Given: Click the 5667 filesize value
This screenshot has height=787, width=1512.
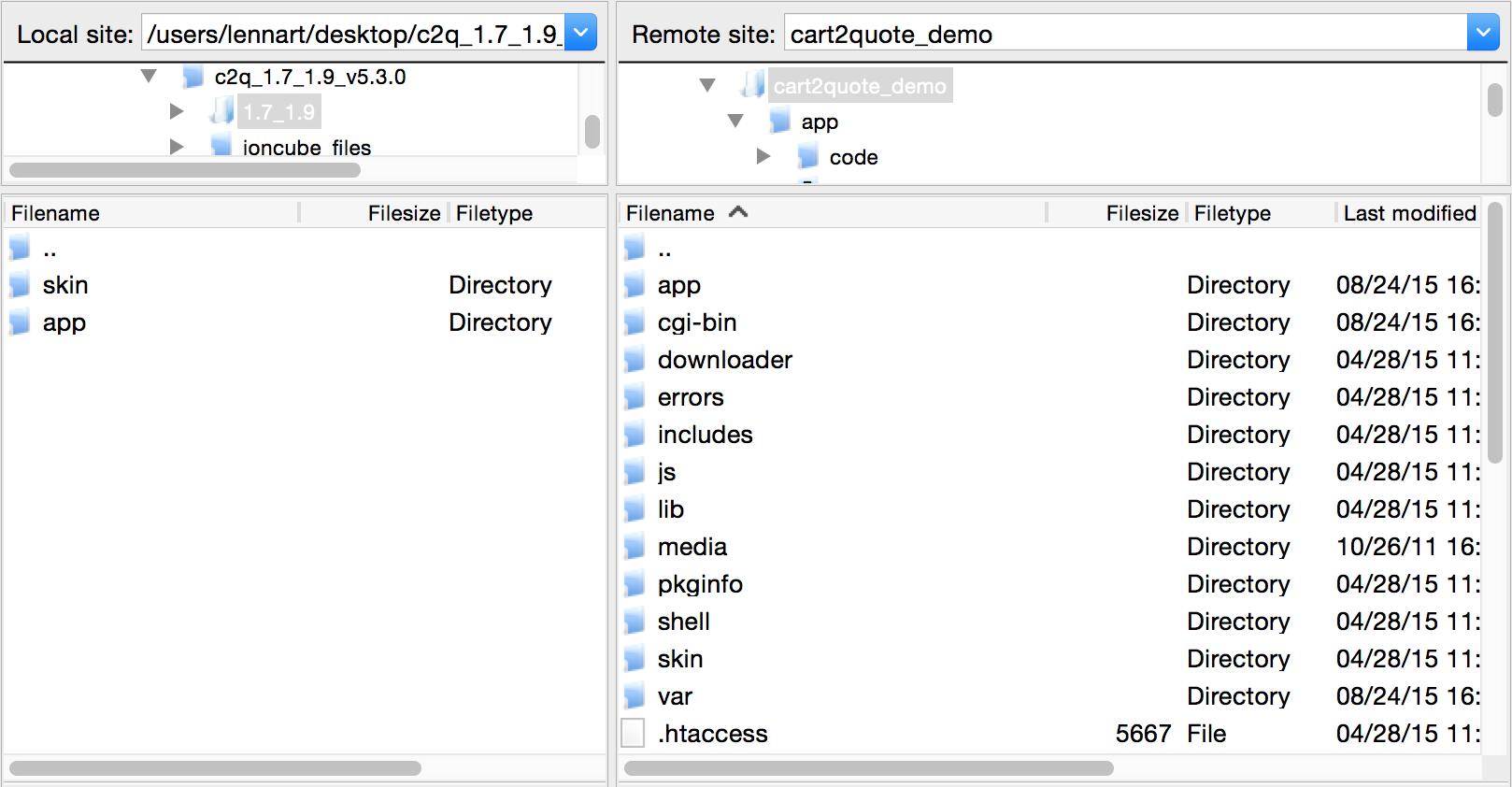Looking at the screenshot, I should click(1143, 734).
